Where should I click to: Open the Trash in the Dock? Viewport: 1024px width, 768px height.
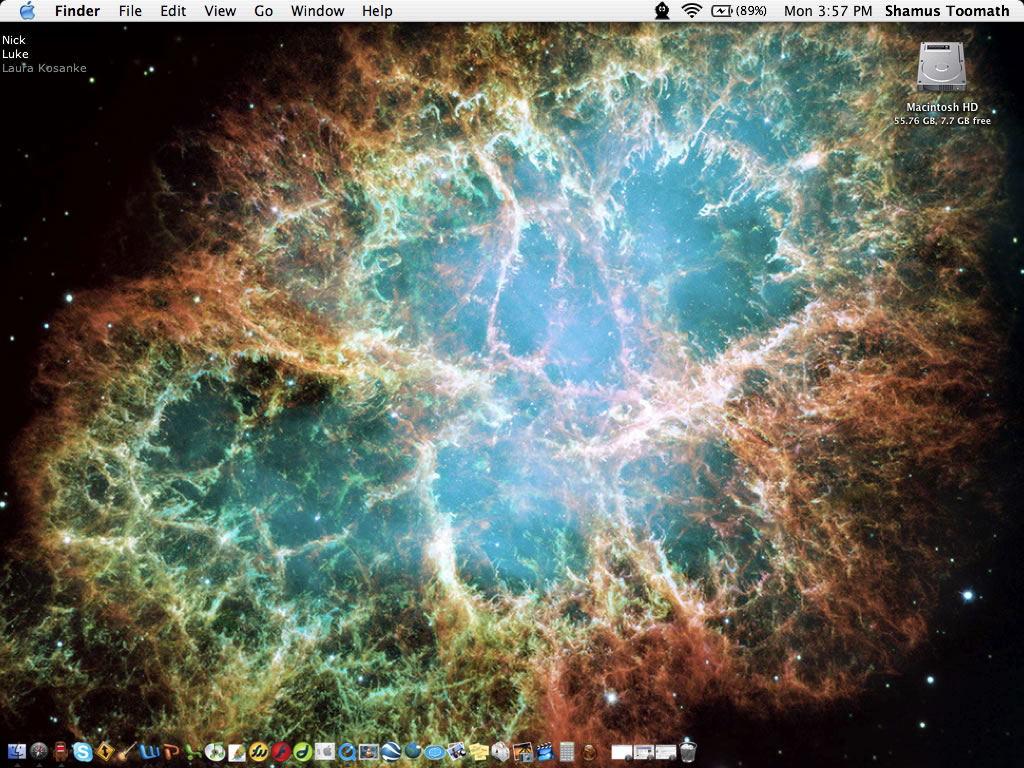688,751
